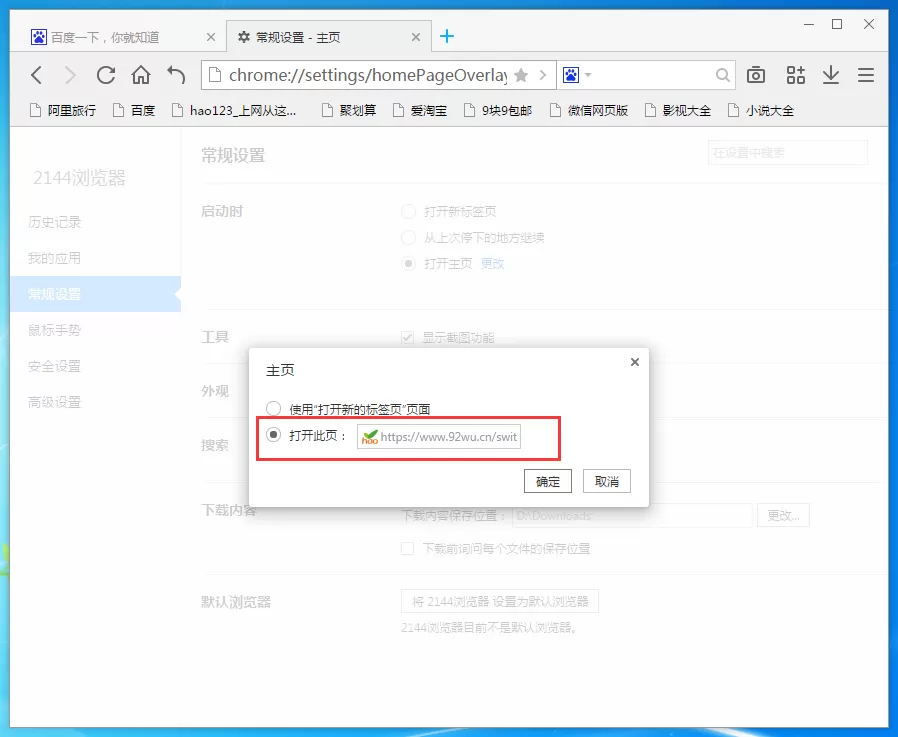Viewport: 898px width, 737px height.
Task: Open 我的应用 in the sidebar
Action: click(x=54, y=258)
